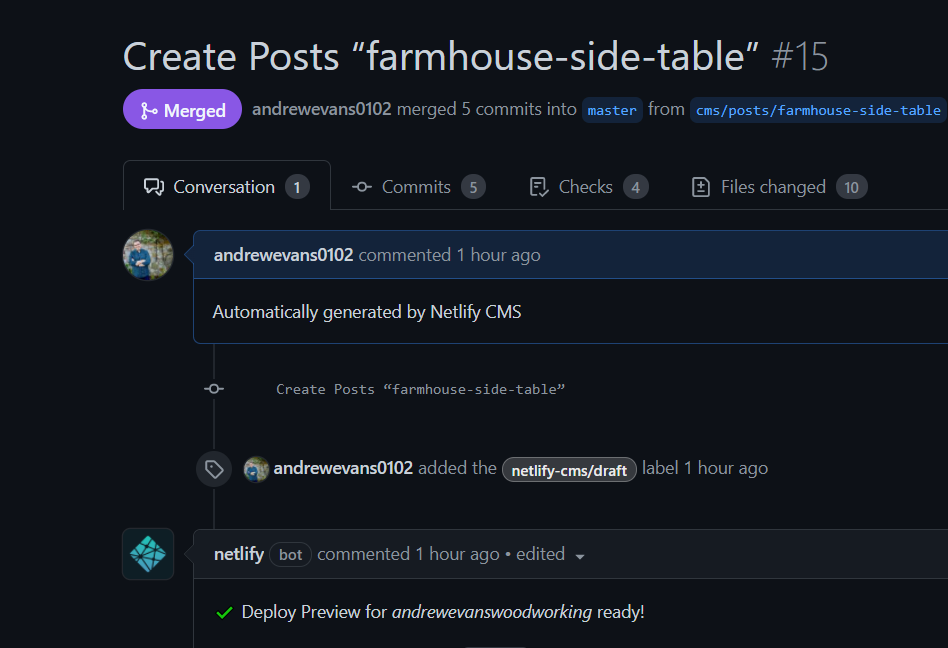The height and width of the screenshot is (648, 948).
Task: Click the green checkmark beside Deploy Preview
Action: 224,612
